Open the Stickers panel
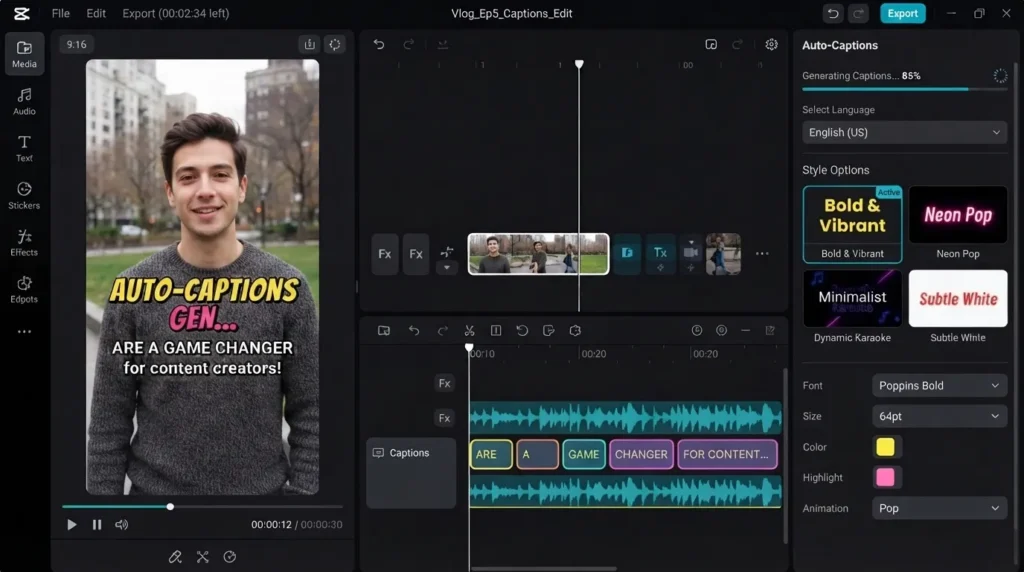Image resolution: width=1024 pixels, height=572 pixels. [x=24, y=195]
